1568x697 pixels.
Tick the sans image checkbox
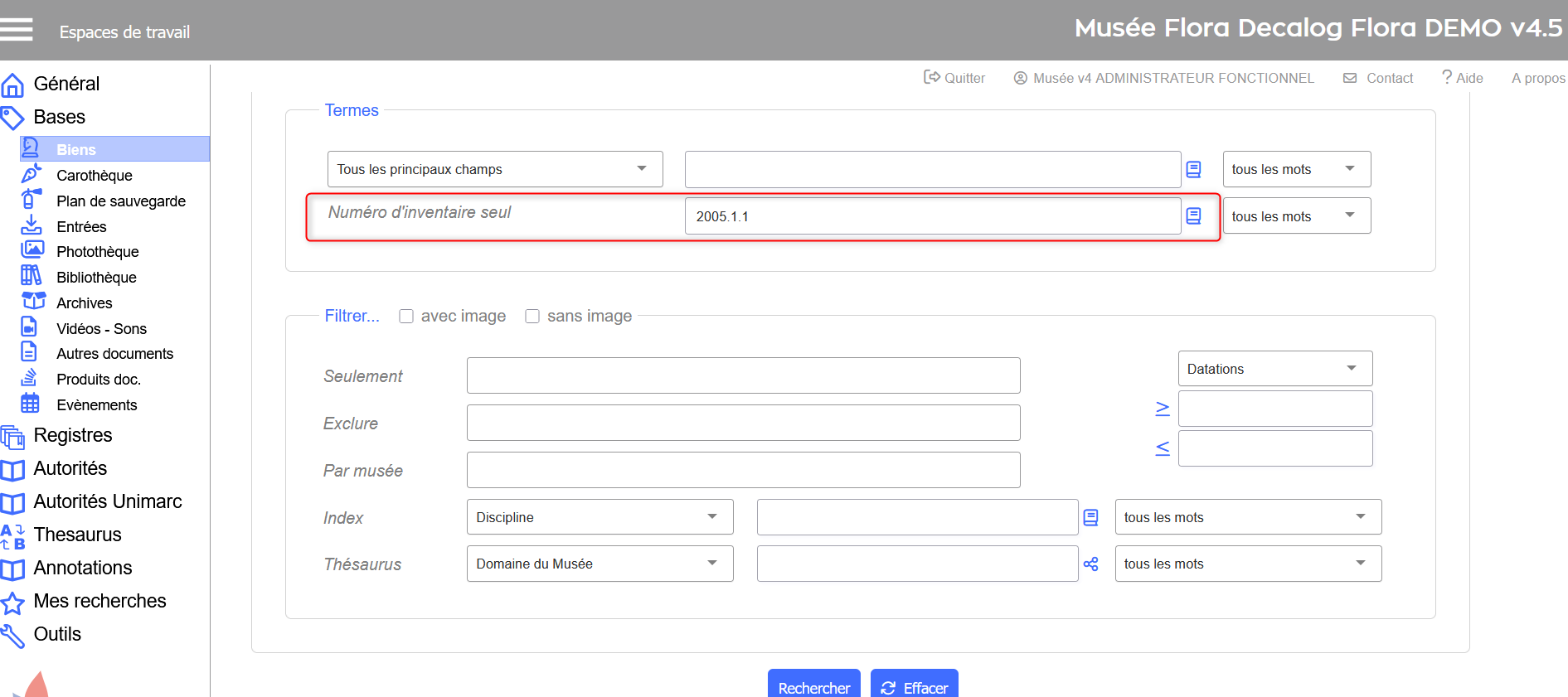tap(532, 317)
